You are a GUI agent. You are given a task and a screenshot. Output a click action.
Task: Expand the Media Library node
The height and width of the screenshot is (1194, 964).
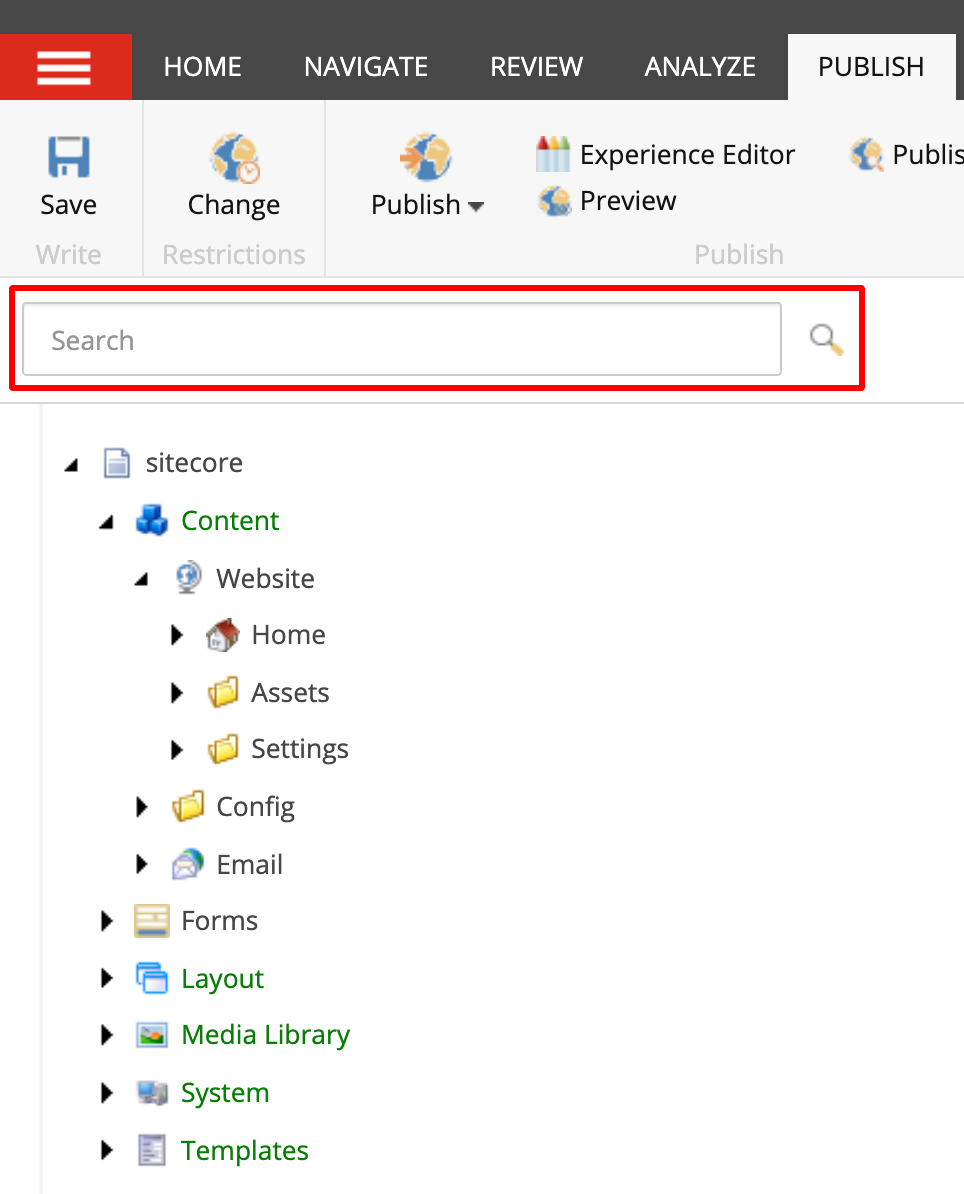click(107, 1036)
